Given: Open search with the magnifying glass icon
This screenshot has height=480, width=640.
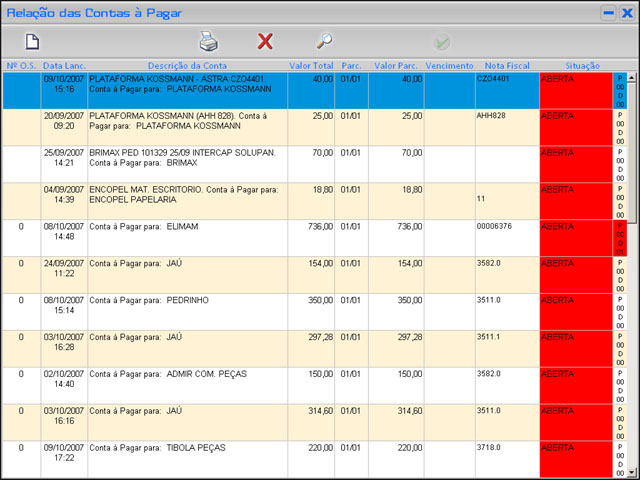Looking at the screenshot, I should (x=324, y=41).
